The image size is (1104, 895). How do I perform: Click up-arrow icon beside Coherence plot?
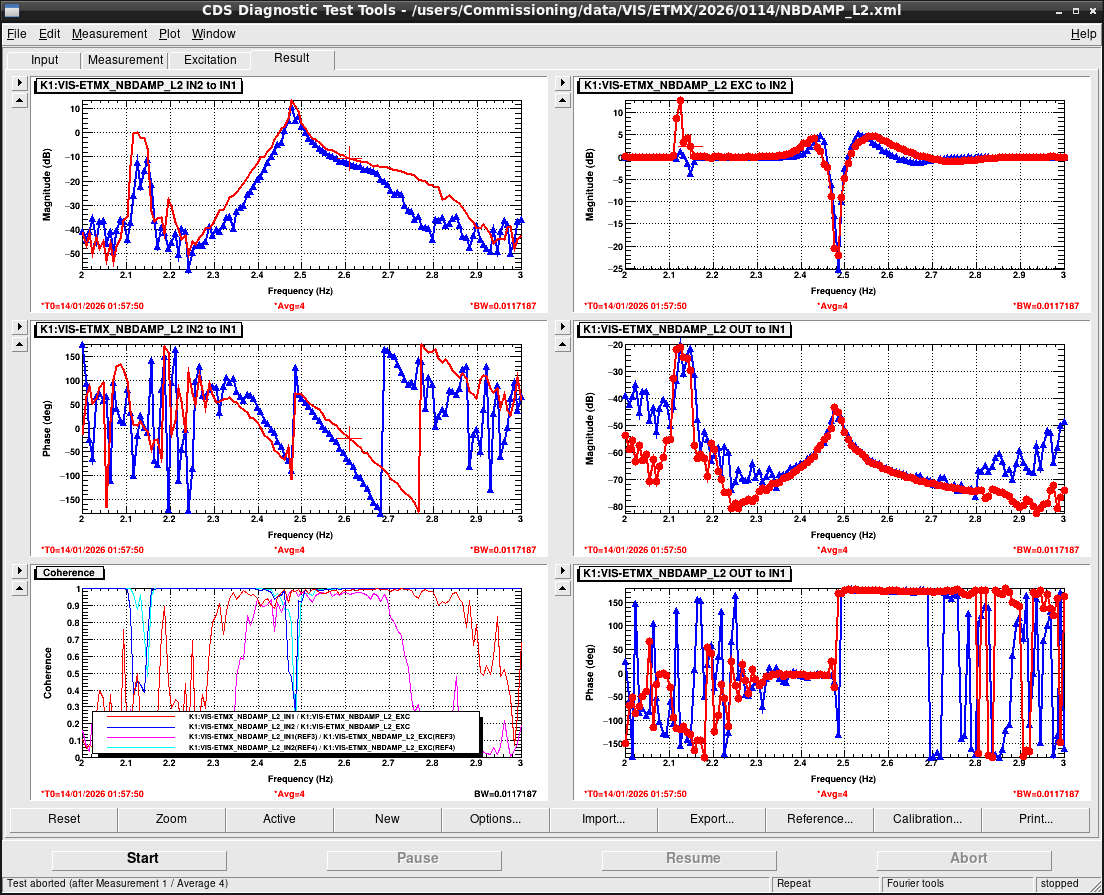[x=20, y=589]
